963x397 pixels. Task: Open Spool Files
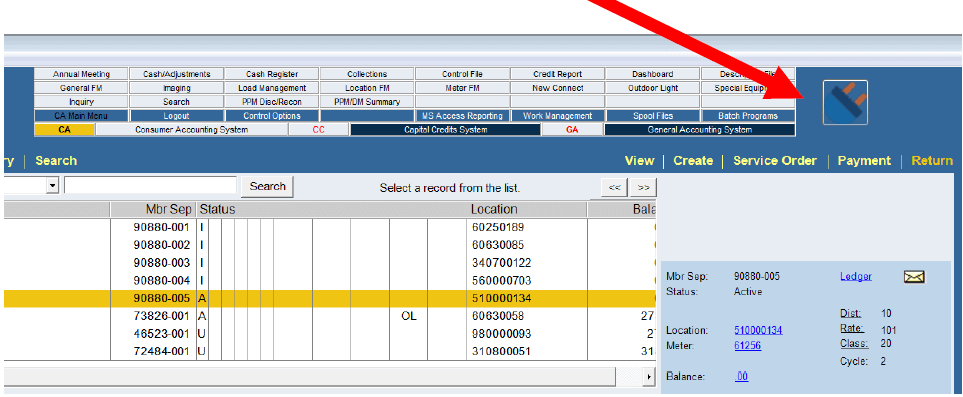tap(653, 116)
